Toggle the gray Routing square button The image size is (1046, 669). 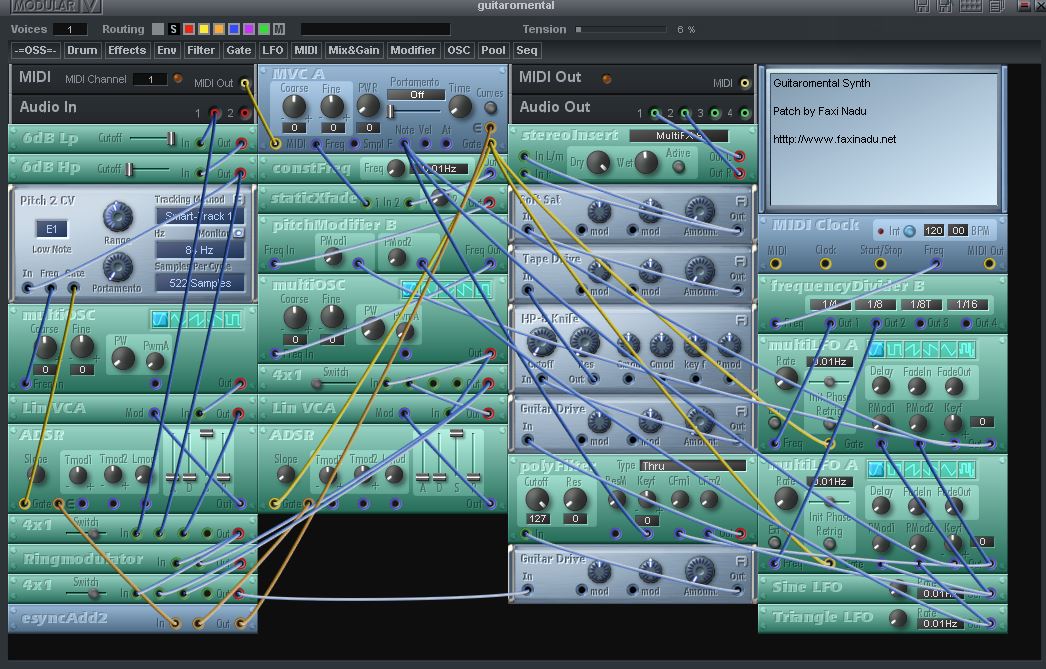[x=157, y=29]
